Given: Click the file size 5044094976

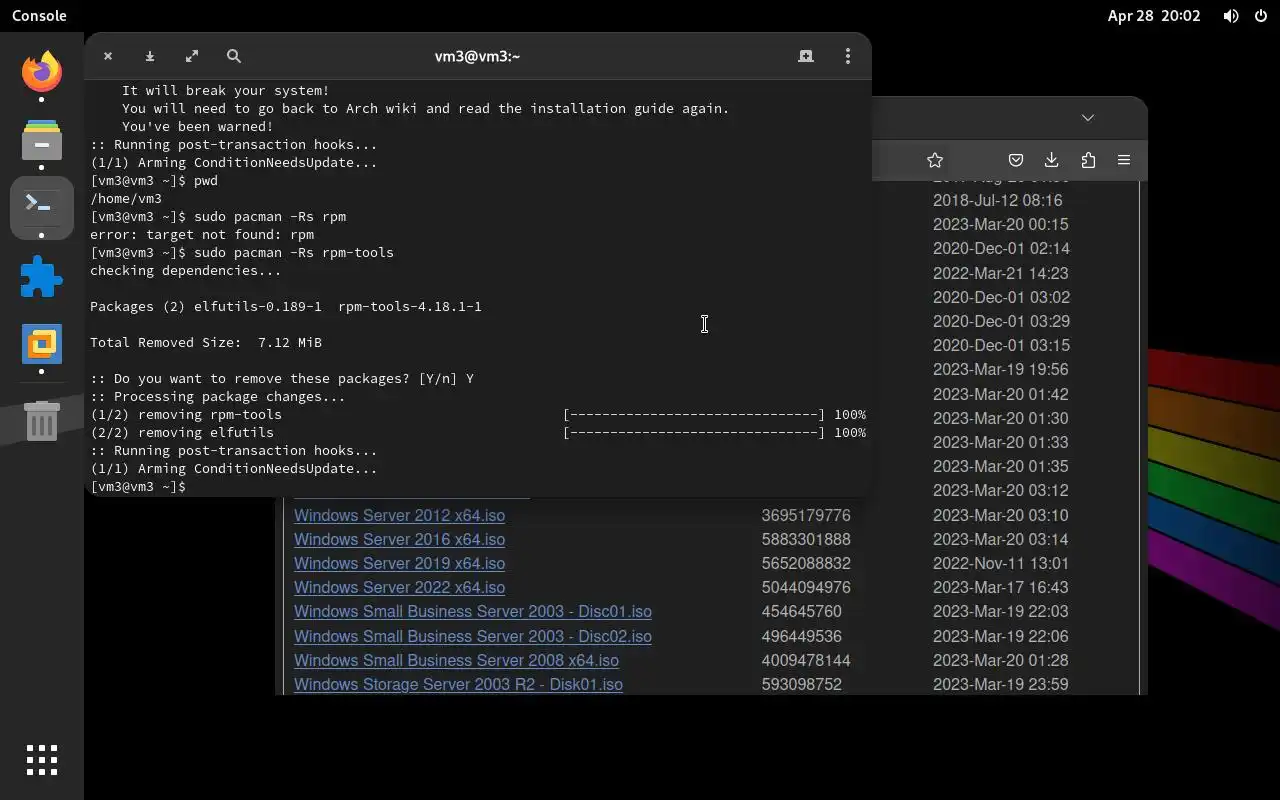Looking at the screenshot, I should (x=806, y=587).
